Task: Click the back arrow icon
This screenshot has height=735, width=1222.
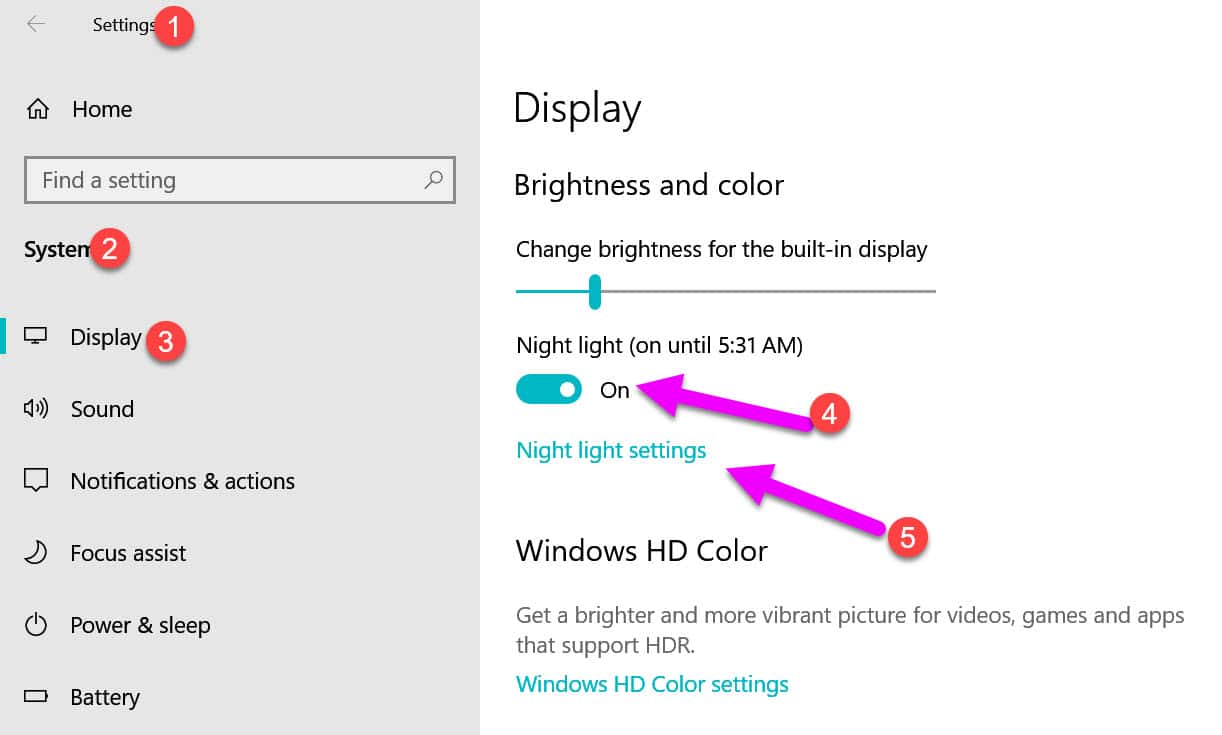Action: [35, 25]
